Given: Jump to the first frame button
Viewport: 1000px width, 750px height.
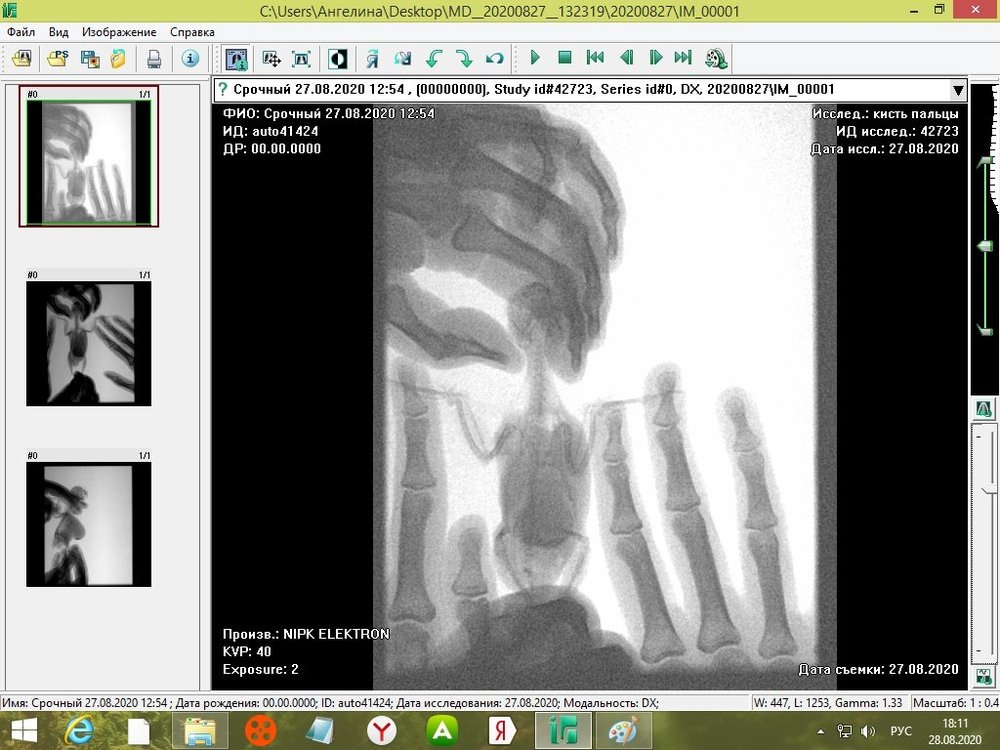Looking at the screenshot, I should 595,59.
